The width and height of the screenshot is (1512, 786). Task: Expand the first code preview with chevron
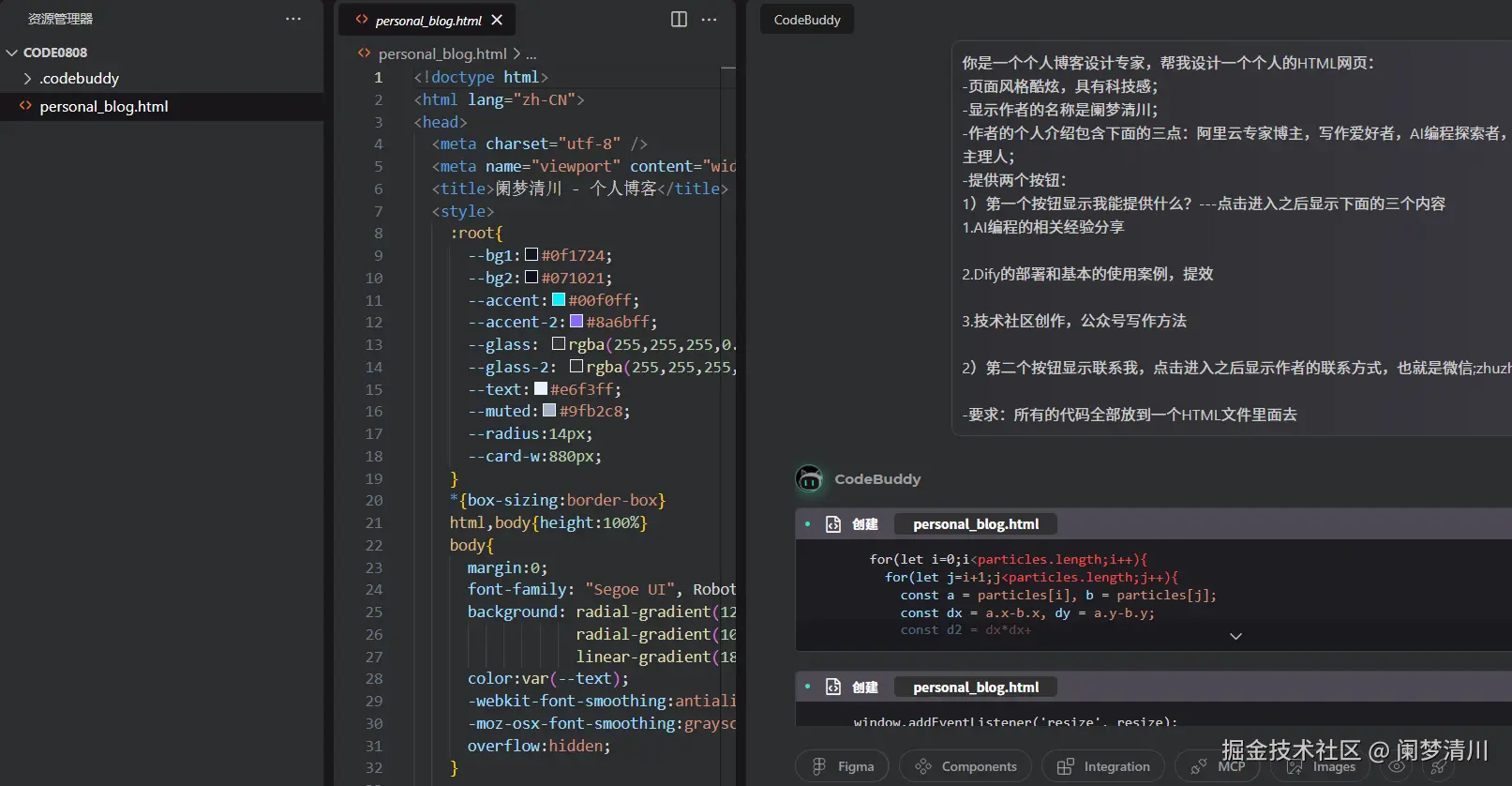pos(1235,636)
